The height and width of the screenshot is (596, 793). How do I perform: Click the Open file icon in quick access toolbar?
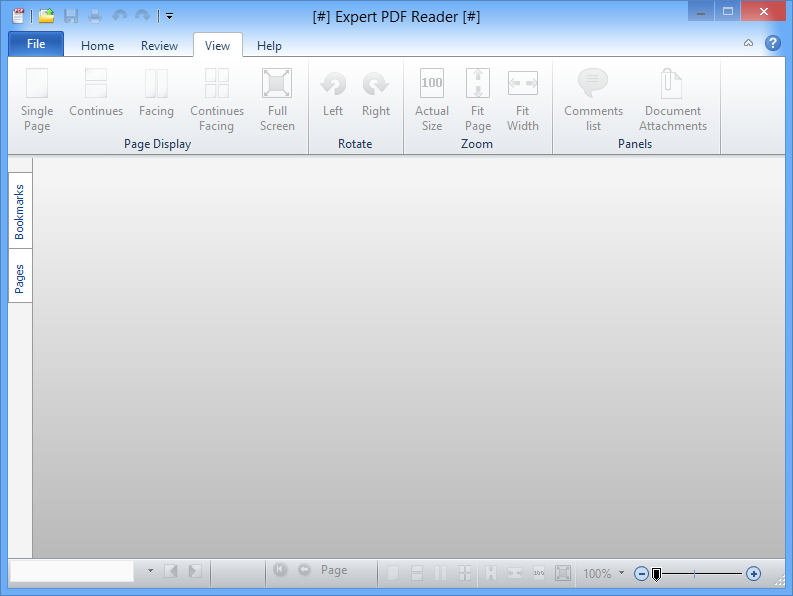[47, 16]
